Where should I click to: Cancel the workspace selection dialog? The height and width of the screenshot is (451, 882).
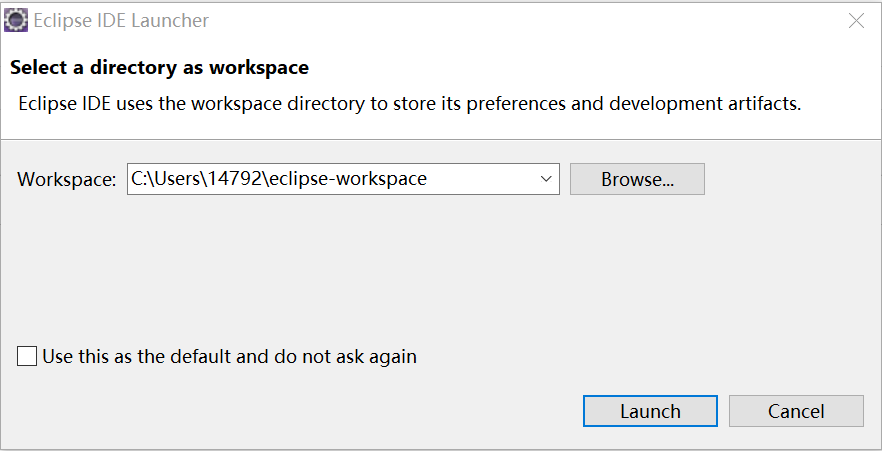point(796,411)
